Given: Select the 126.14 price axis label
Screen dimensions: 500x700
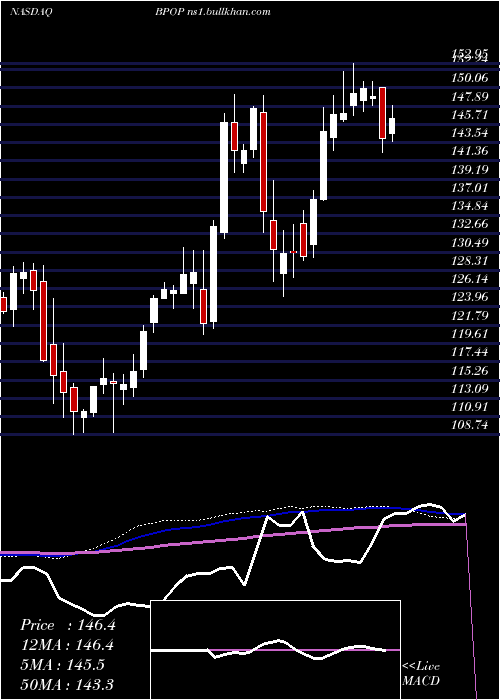Looking at the screenshot, I should tap(469, 279).
